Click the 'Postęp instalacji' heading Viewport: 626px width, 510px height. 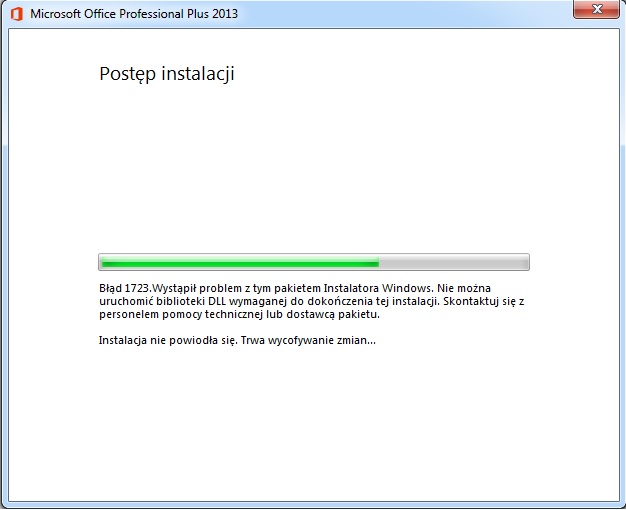coord(166,74)
